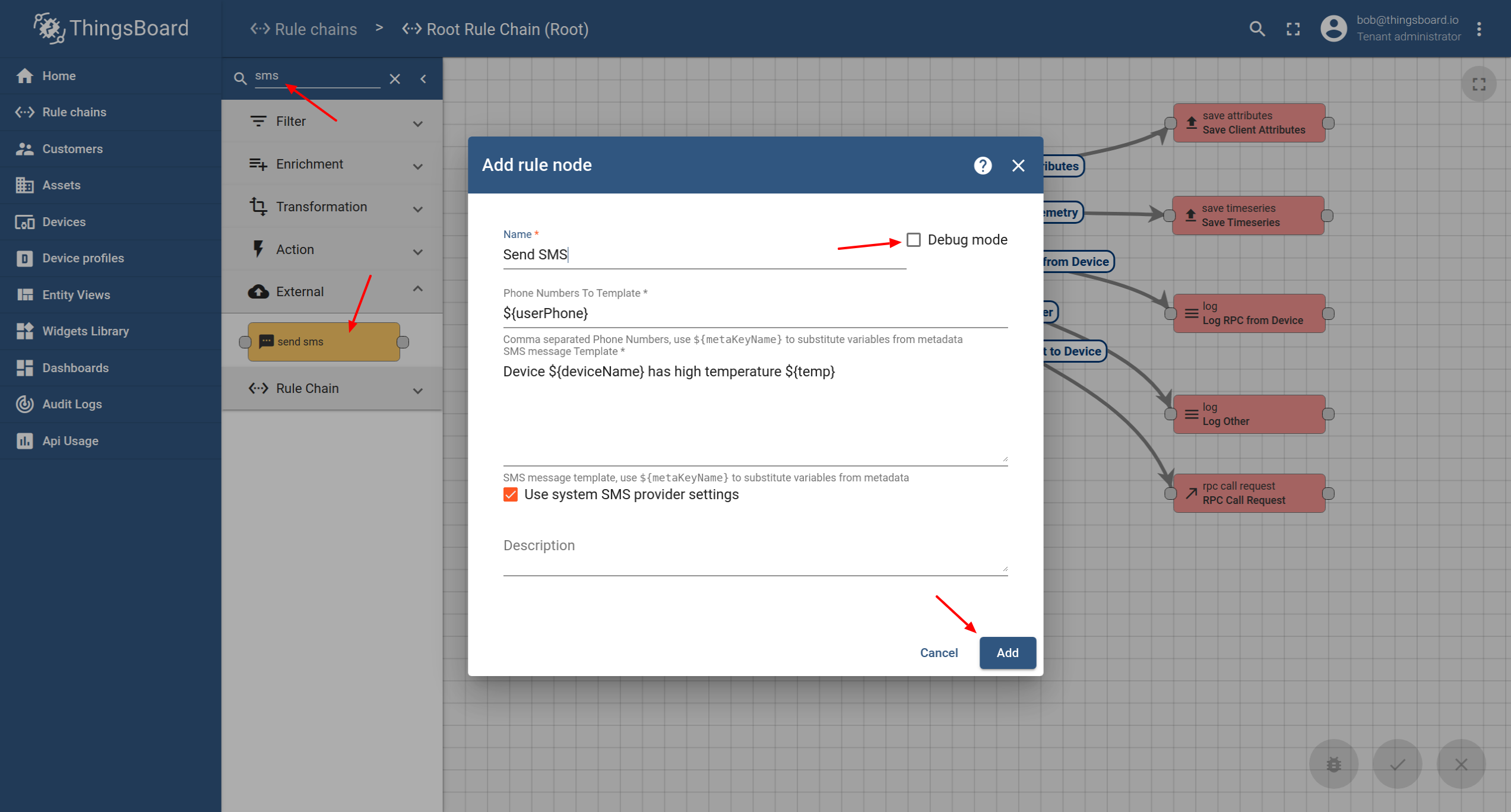Screen dimensions: 1511x812
Task: Toggle fullscreen icon in top header
Action: 1293,28
